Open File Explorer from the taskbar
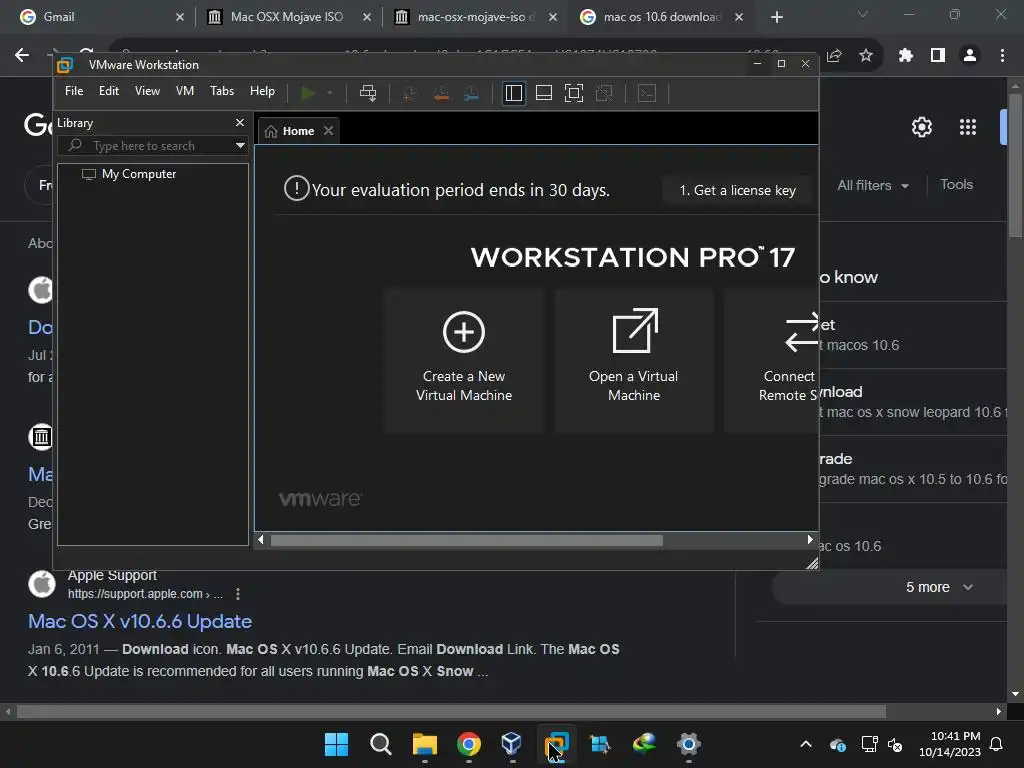The width and height of the screenshot is (1024, 768). pos(424,744)
